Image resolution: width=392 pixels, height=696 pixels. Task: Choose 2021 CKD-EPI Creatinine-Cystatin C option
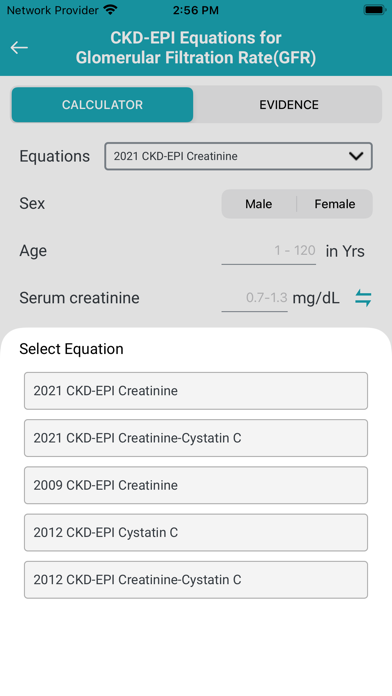[x=196, y=438]
